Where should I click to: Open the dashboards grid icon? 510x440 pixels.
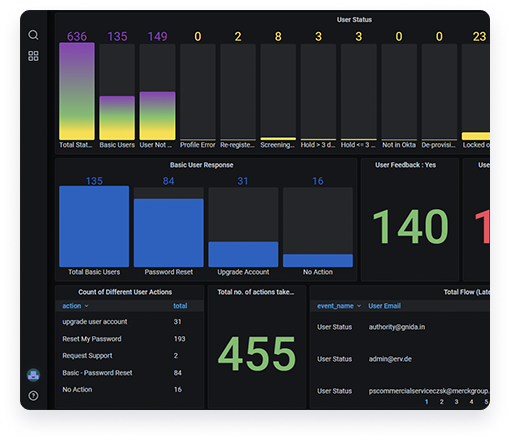[x=33, y=56]
